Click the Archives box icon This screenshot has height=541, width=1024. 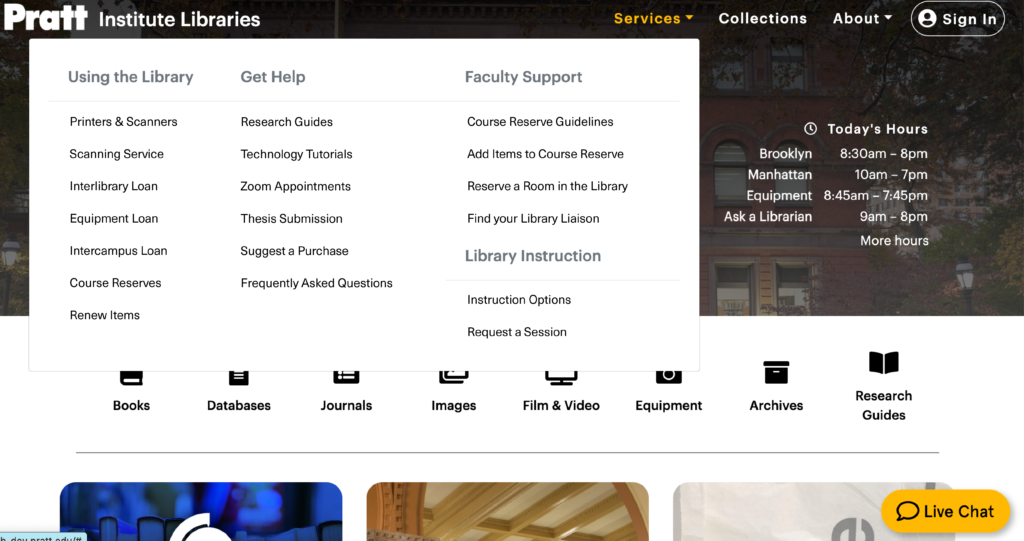tap(776, 372)
